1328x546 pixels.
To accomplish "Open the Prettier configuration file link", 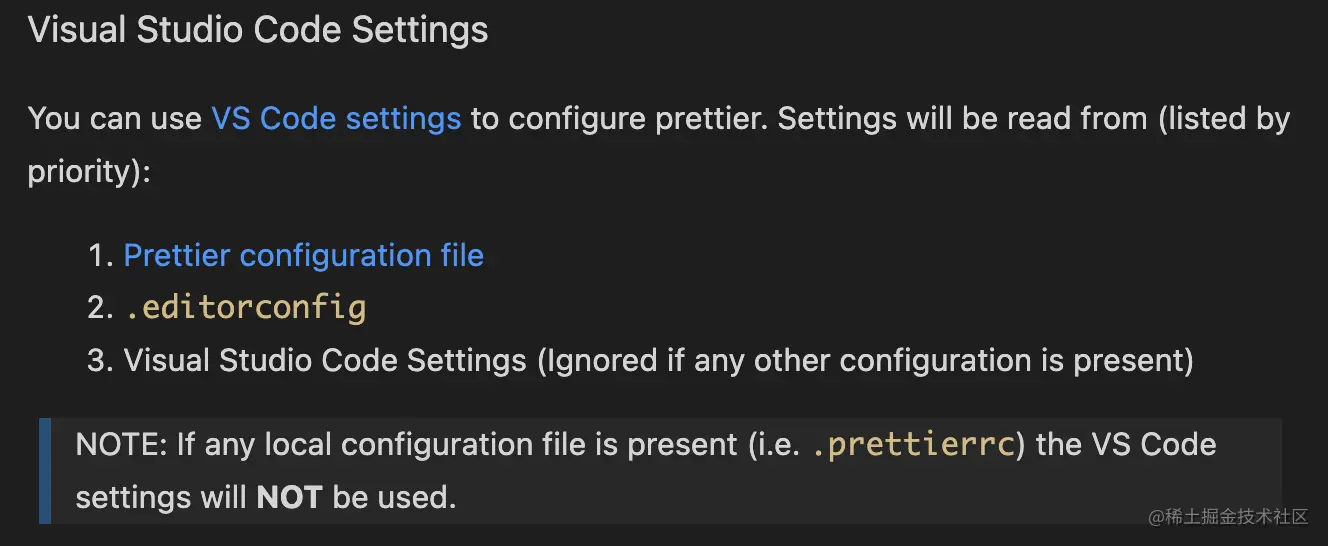I will coord(303,256).
